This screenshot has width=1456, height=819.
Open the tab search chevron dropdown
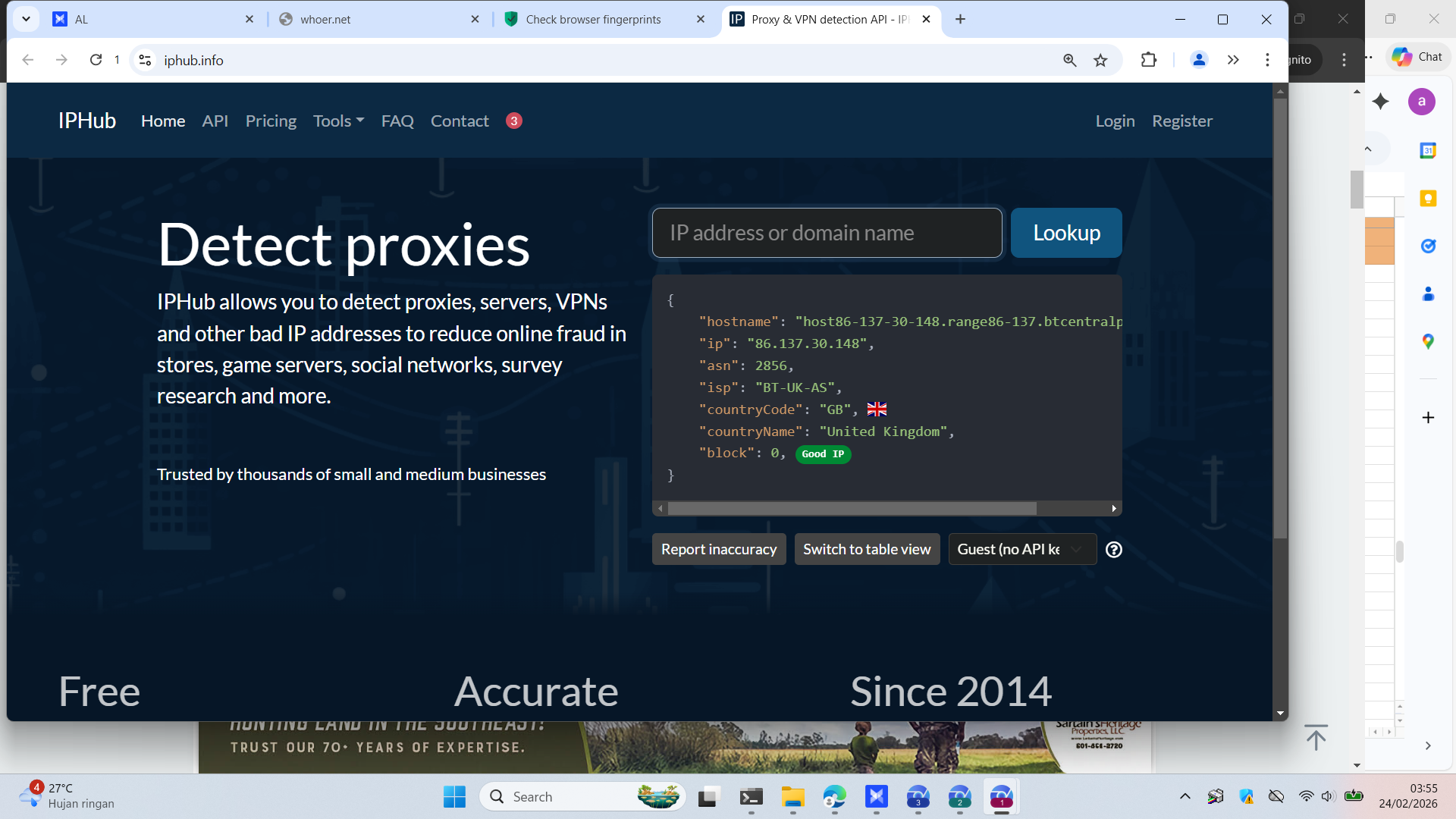coord(26,19)
